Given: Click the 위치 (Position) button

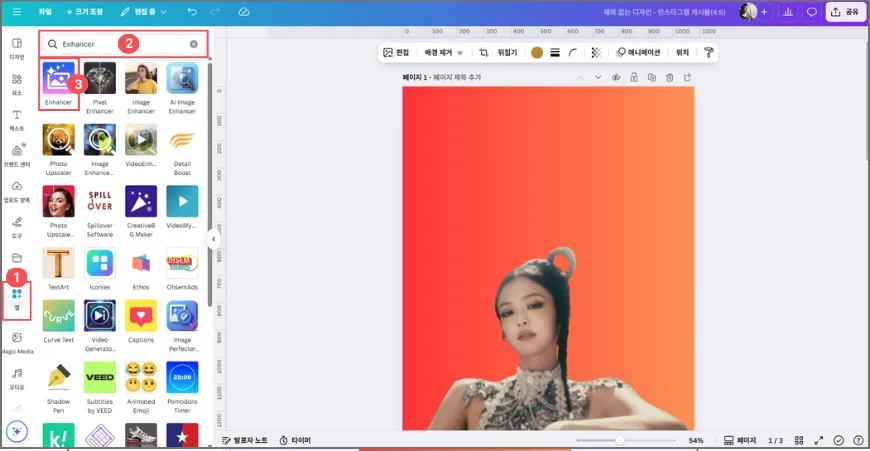Looking at the screenshot, I should (682, 52).
